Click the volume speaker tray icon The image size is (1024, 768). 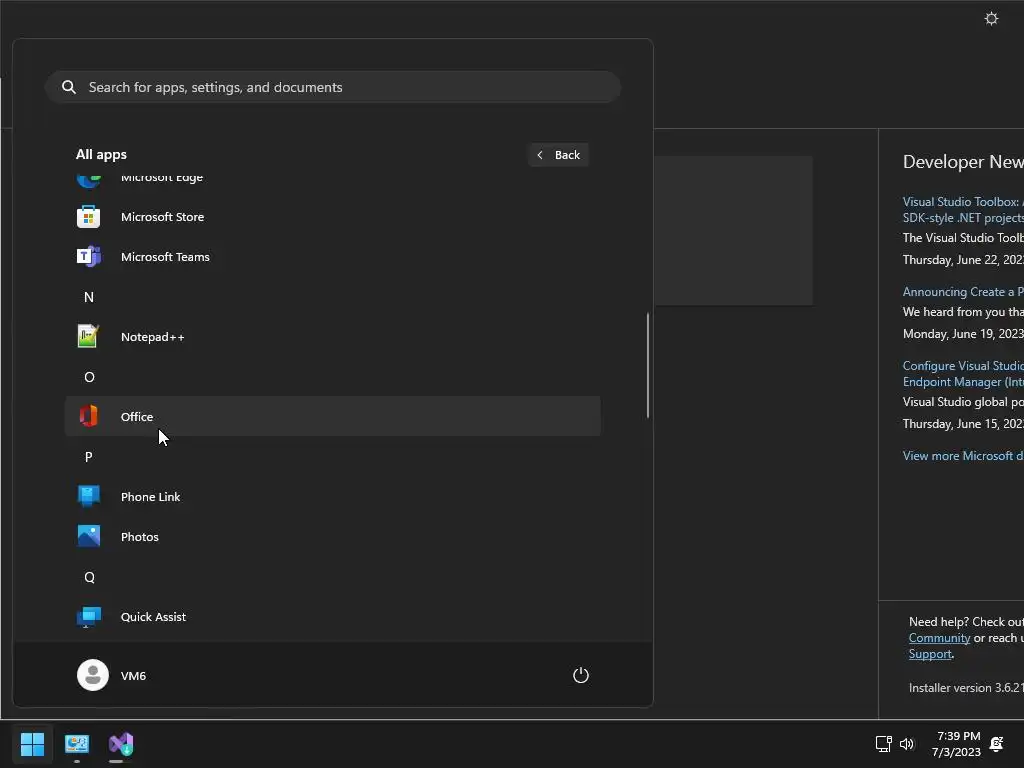click(907, 744)
